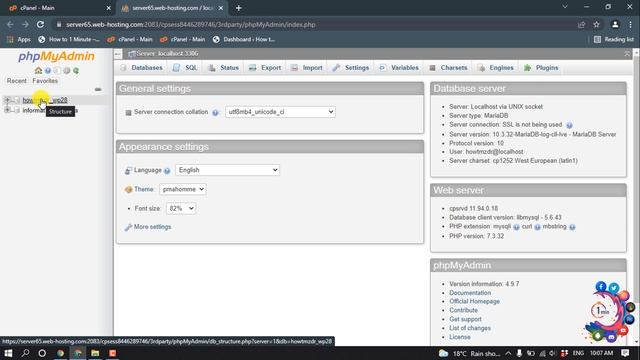Click green reload navigation panel icon

pos(76,71)
